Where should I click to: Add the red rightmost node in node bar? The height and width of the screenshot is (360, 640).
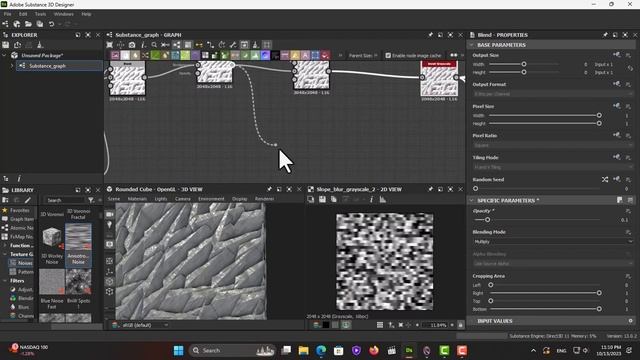tap(325, 55)
